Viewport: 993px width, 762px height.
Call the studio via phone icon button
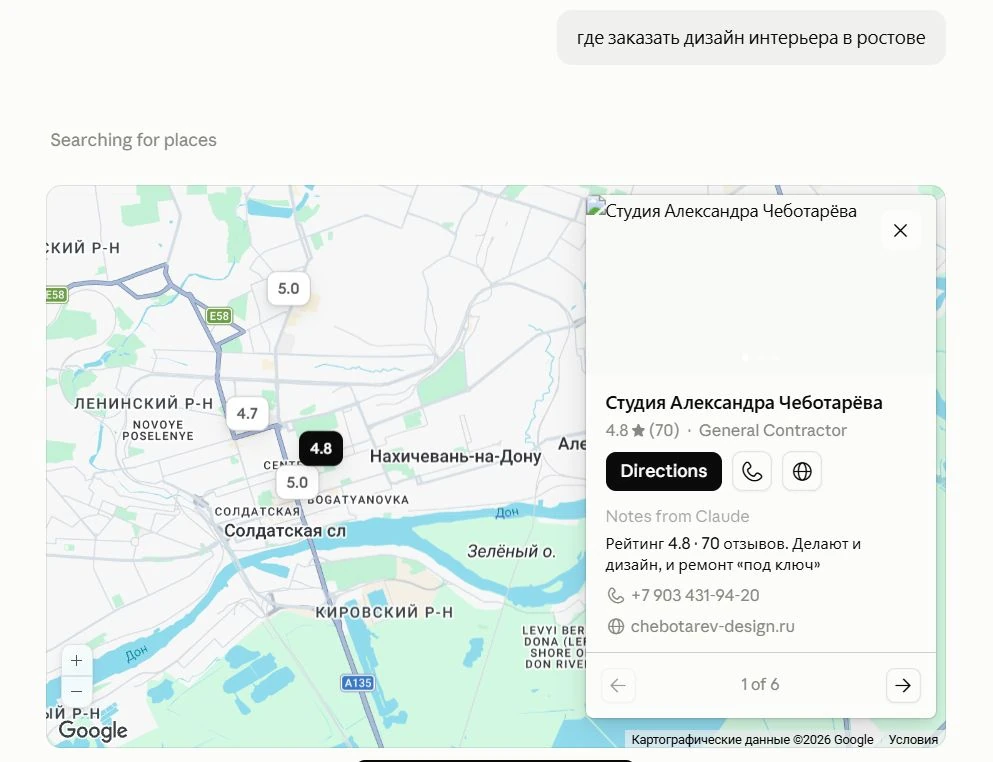(x=752, y=471)
